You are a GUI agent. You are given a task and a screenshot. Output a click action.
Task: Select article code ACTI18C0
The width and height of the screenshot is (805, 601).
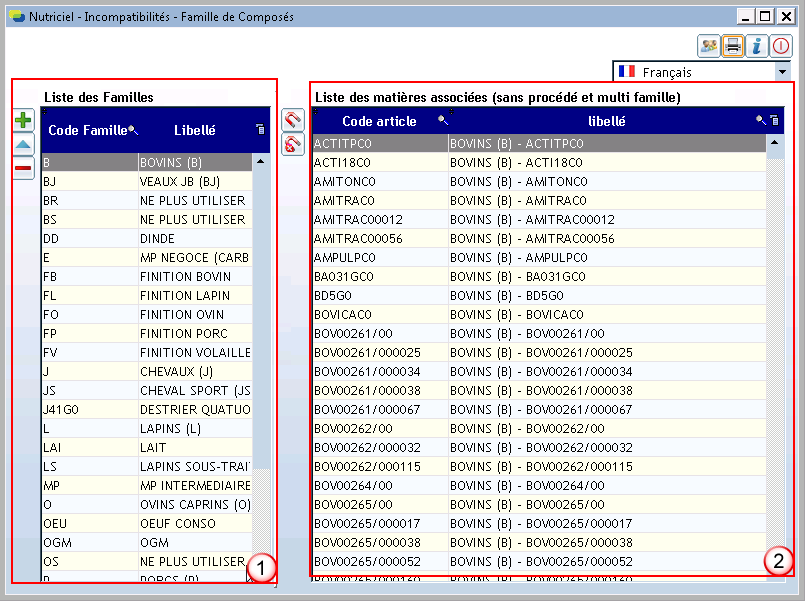[342, 162]
